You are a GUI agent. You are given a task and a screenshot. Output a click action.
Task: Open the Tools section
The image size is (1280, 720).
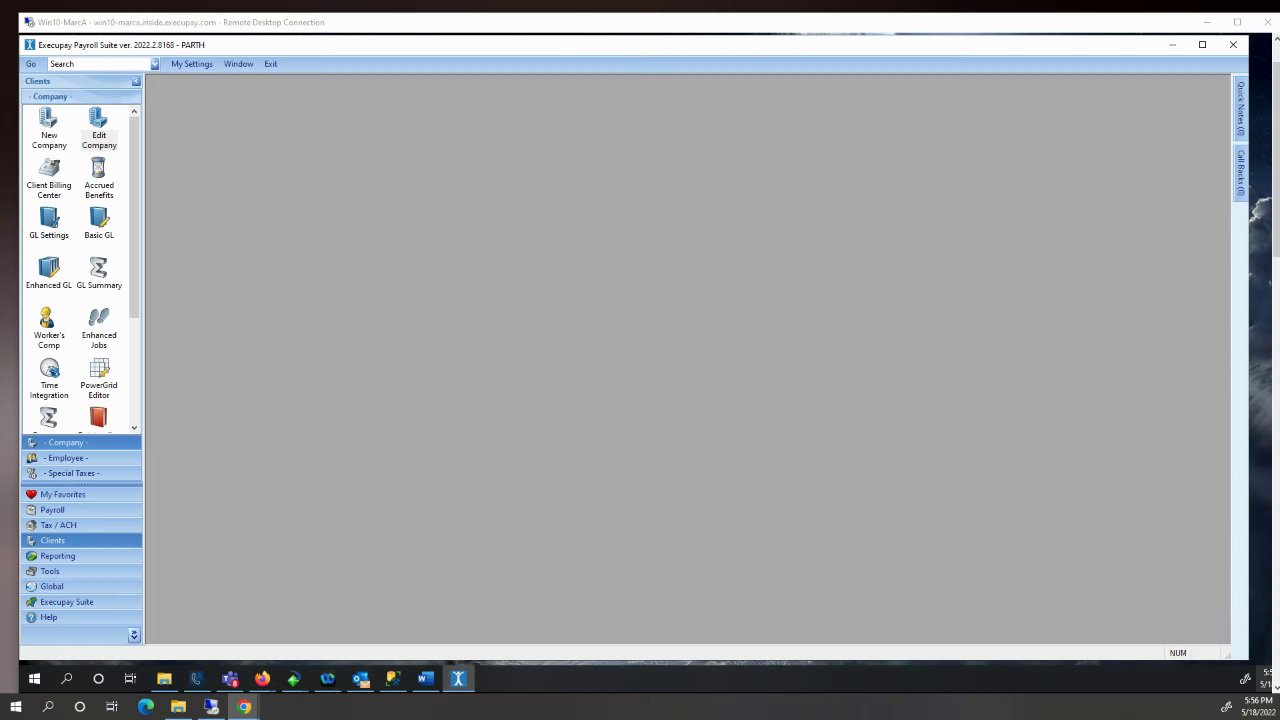click(81, 571)
